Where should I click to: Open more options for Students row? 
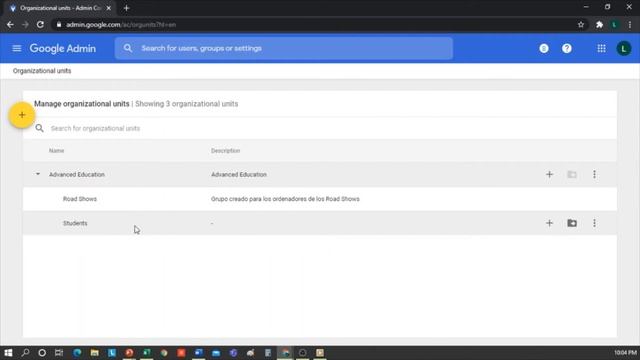(x=594, y=223)
